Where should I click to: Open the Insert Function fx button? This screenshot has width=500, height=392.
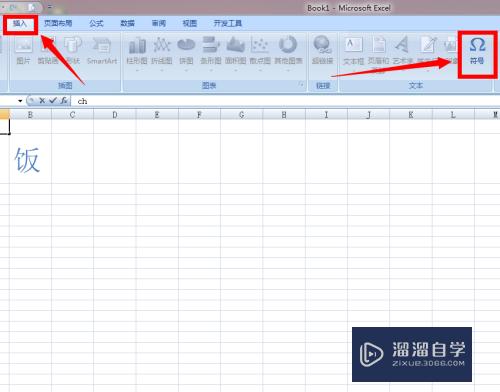pos(64,100)
